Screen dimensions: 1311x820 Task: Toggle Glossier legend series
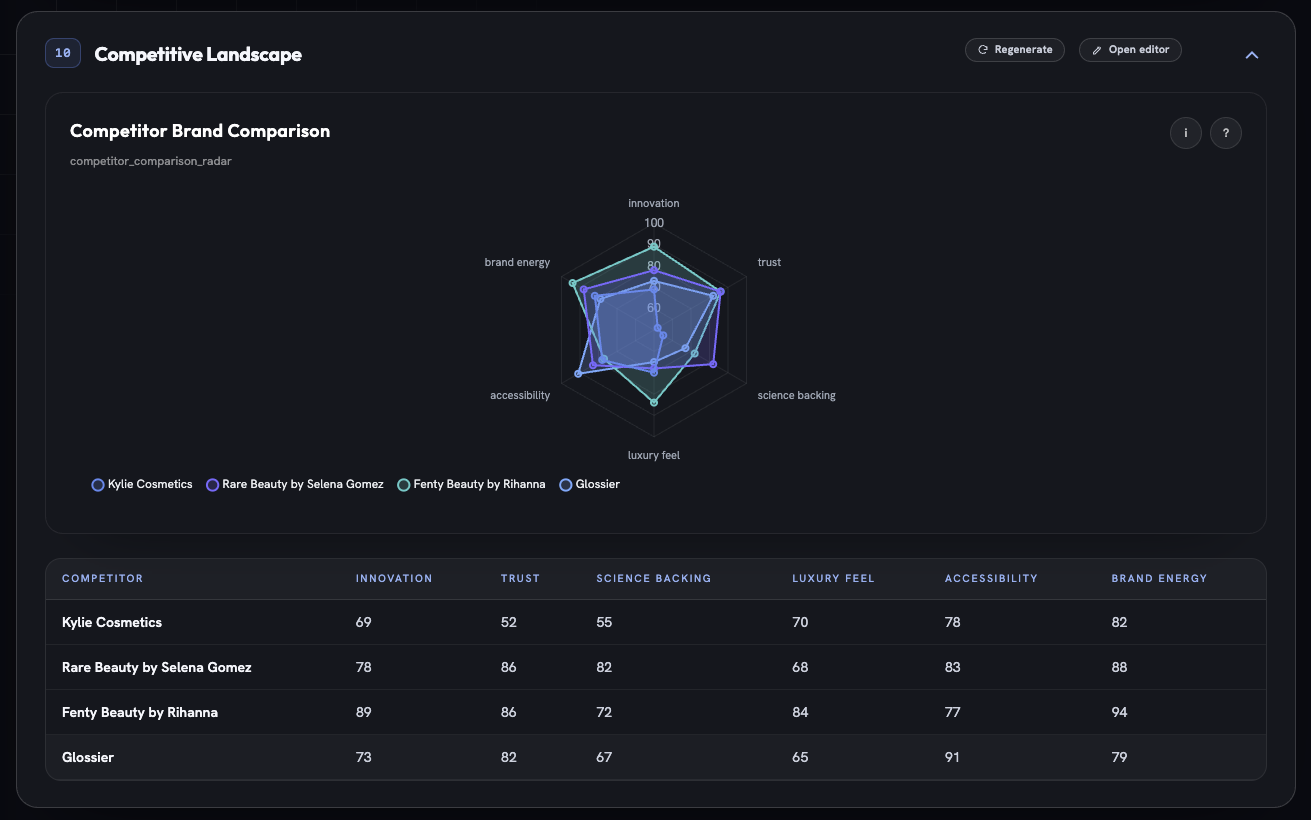point(590,484)
